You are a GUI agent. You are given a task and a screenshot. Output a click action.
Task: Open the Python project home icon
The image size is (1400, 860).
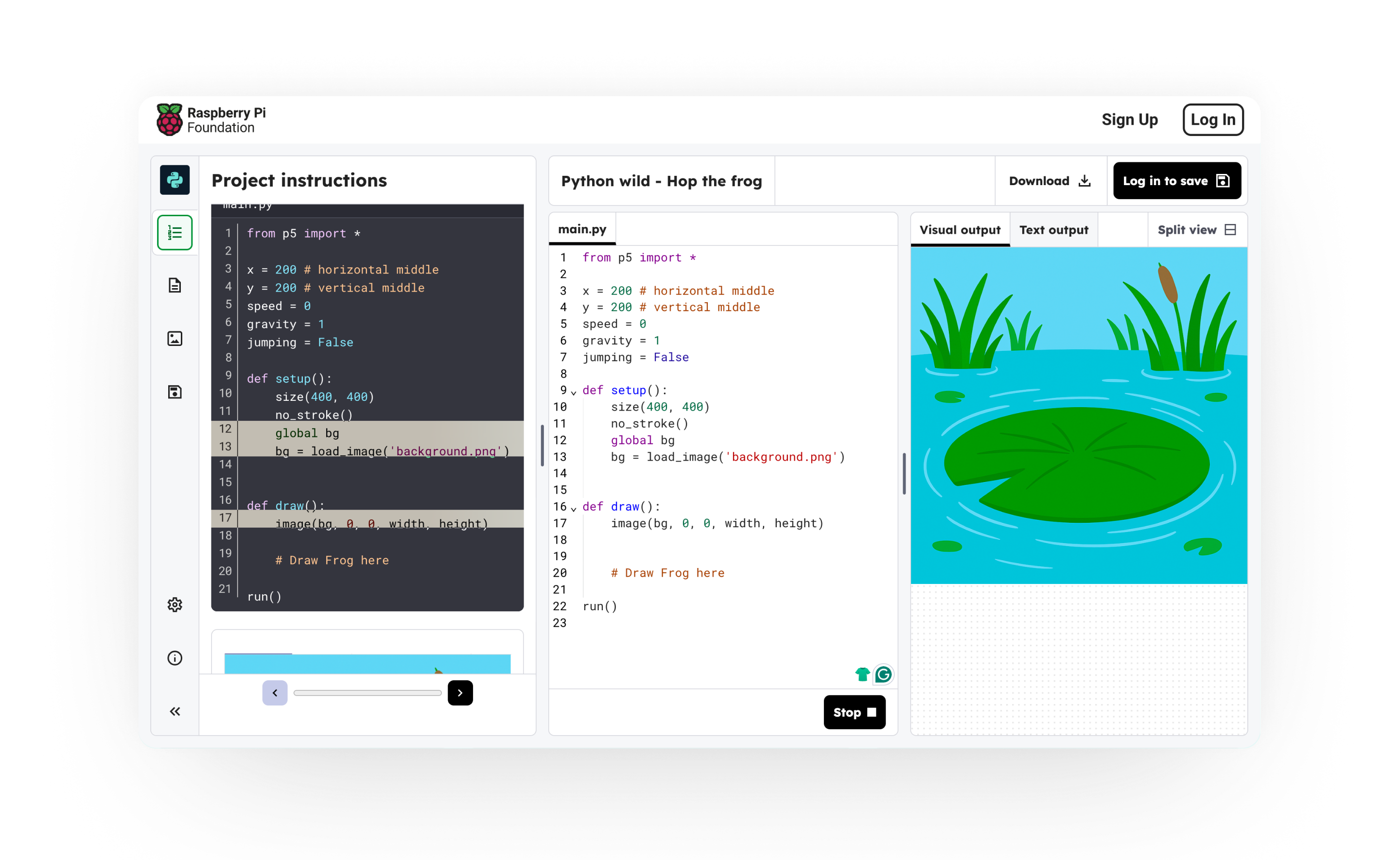point(175,180)
